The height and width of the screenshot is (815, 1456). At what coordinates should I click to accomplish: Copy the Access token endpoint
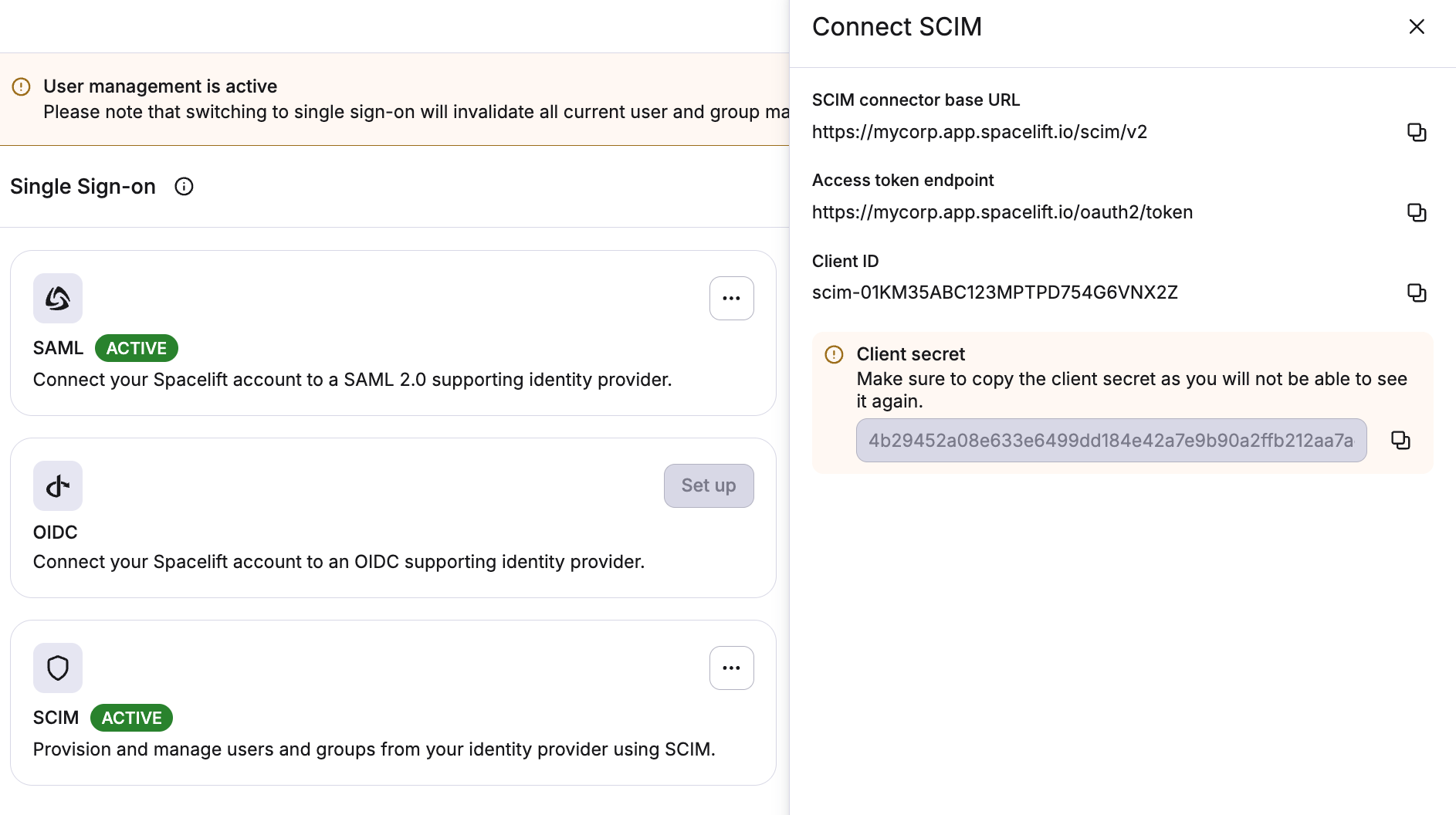point(1417,212)
